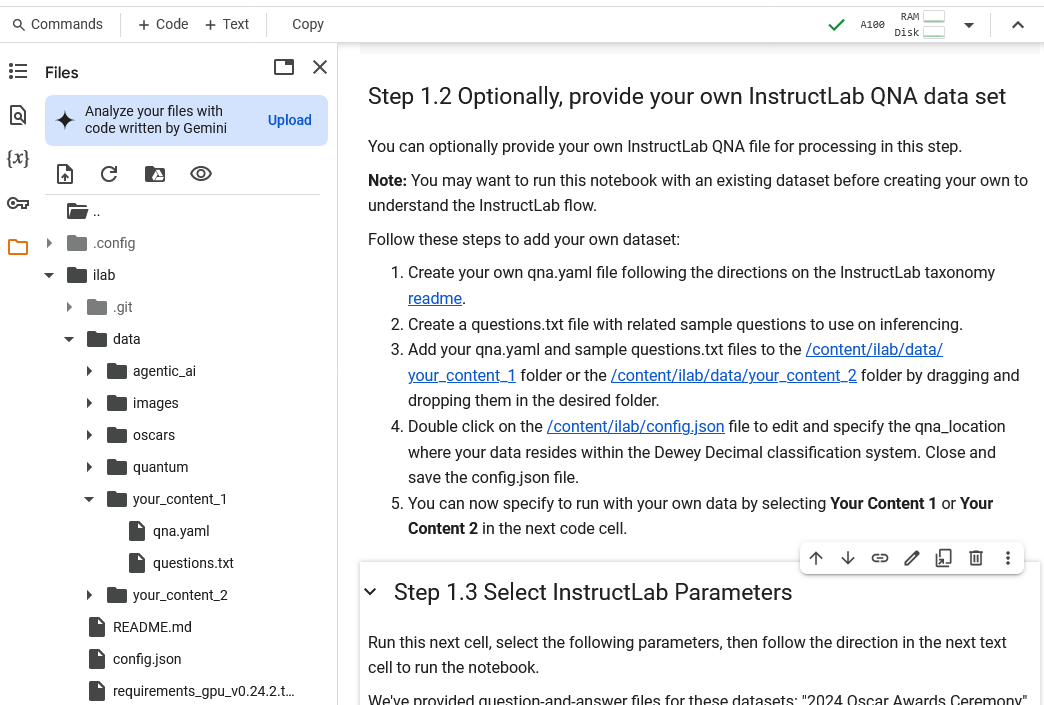
Task: Mount Google Drive in the Files panel
Action: click(x=155, y=173)
